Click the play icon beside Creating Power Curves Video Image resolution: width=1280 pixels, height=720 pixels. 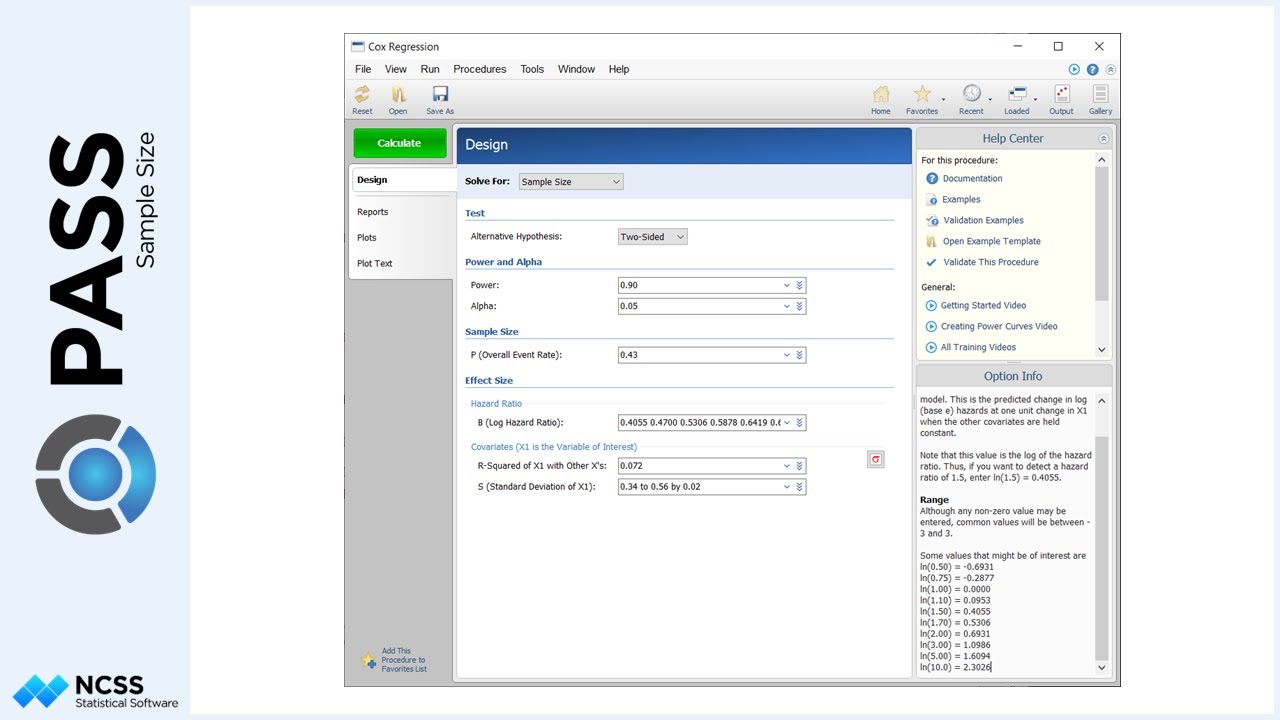pos(931,327)
